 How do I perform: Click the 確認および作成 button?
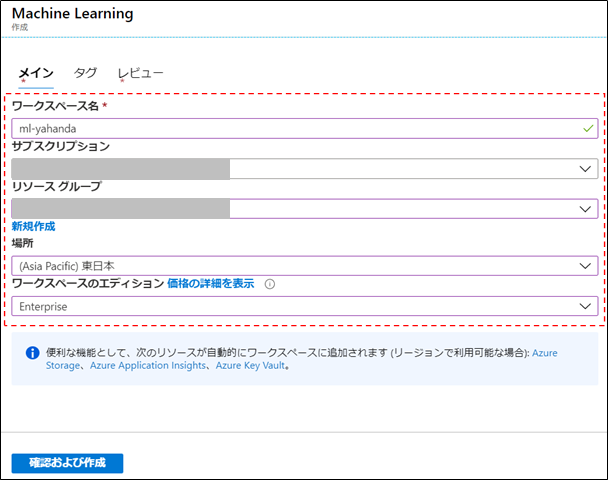[x=67, y=463]
